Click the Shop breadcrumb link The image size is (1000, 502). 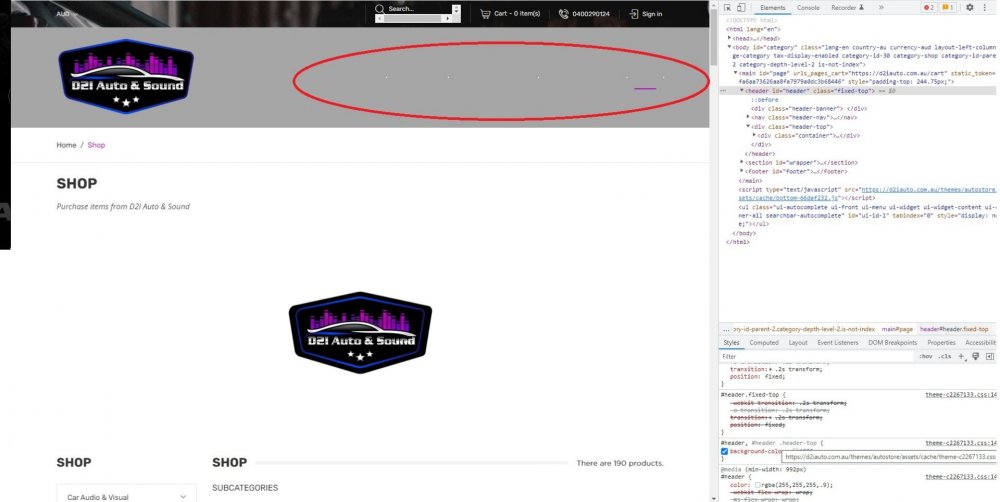(96, 145)
